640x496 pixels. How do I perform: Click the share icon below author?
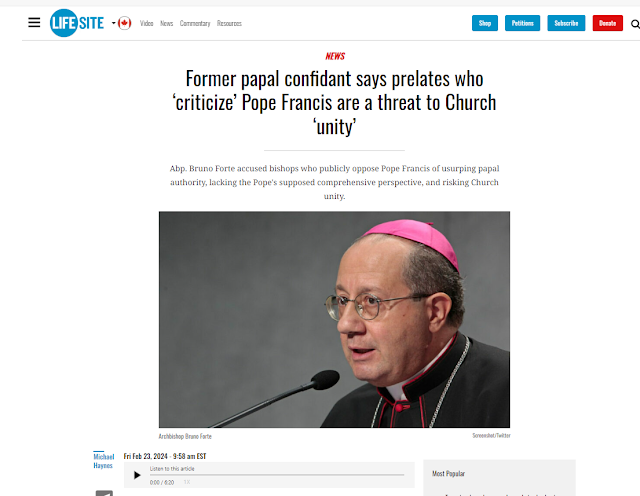(104, 493)
